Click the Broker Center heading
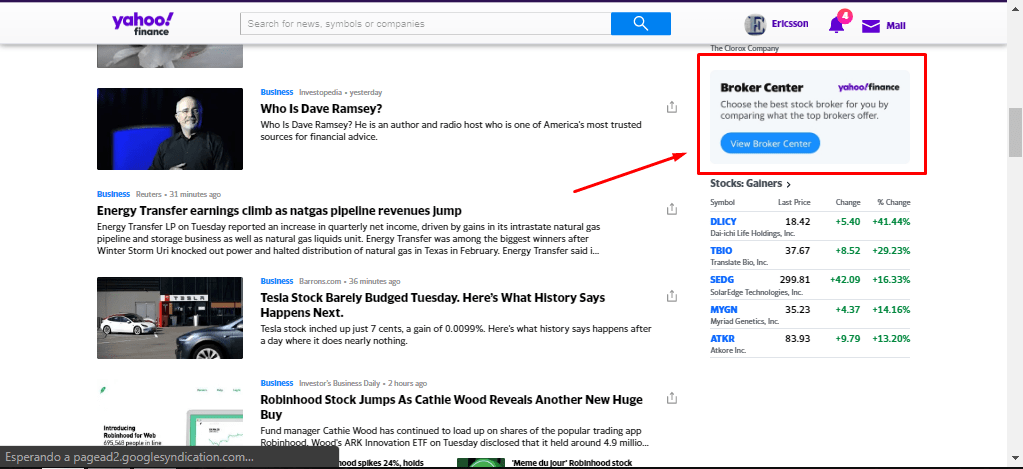 (x=761, y=87)
